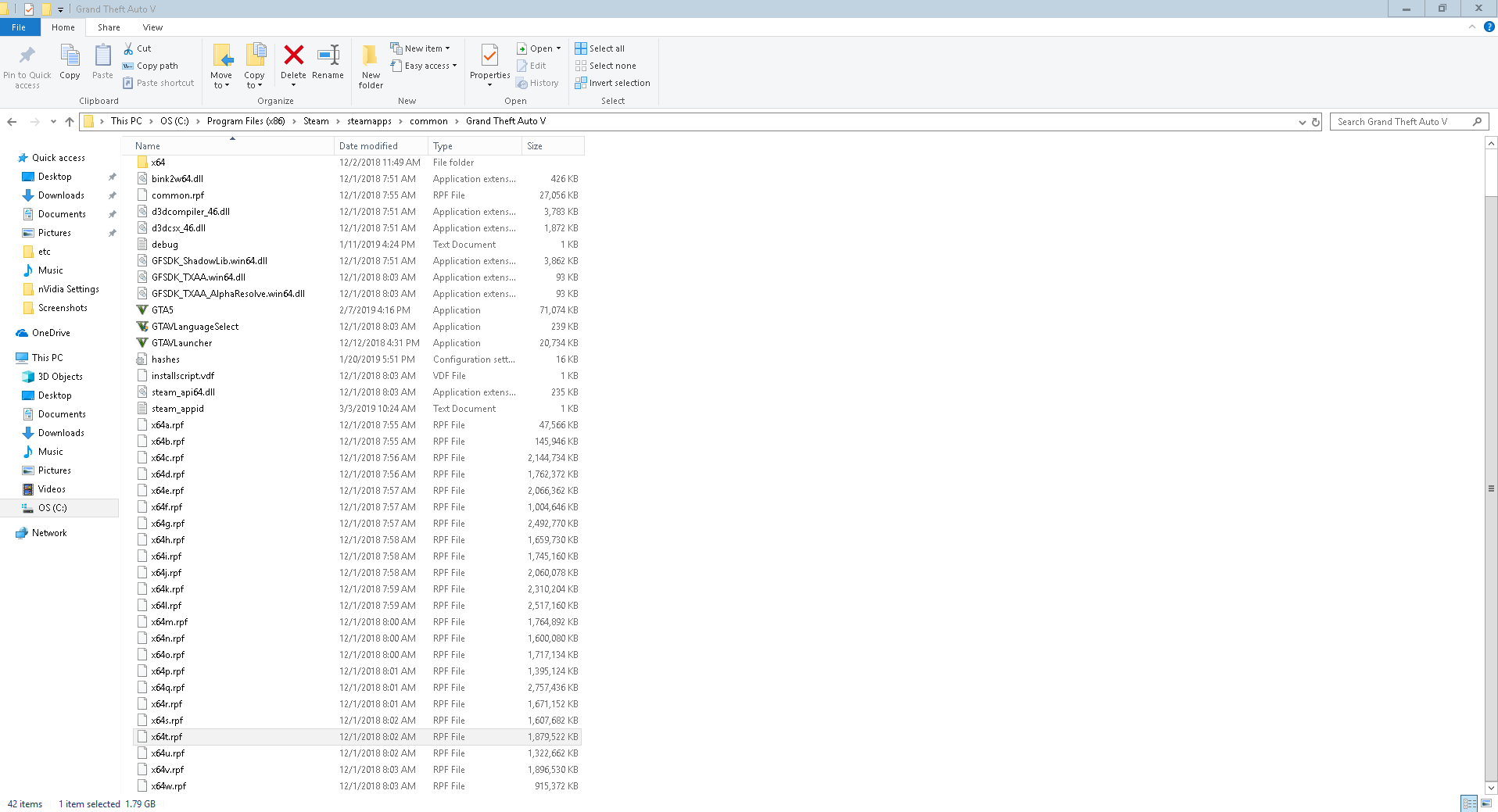Switch to Large icons view layout
The image size is (1498, 812).
click(x=1486, y=803)
